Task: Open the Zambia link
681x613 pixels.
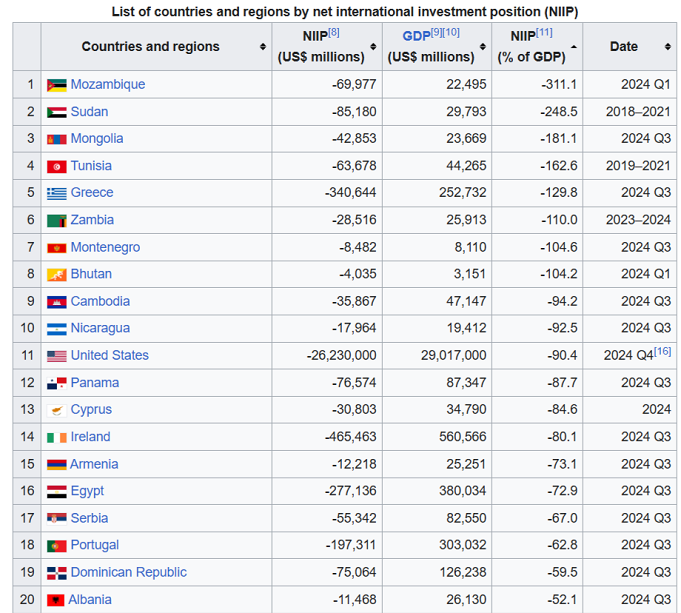Action: click(92, 220)
